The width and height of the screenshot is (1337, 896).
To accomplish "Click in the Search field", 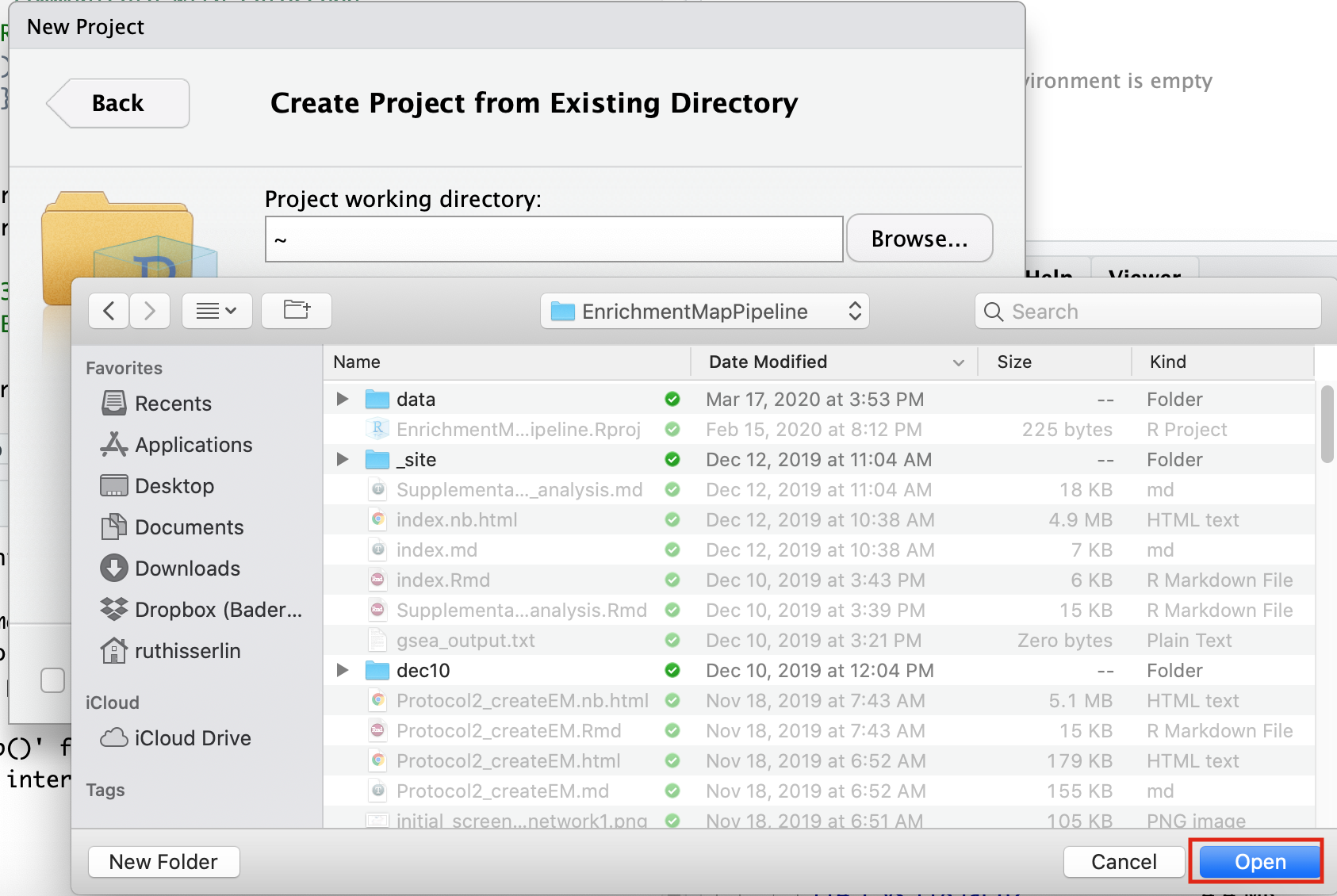I will pos(1110,311).
